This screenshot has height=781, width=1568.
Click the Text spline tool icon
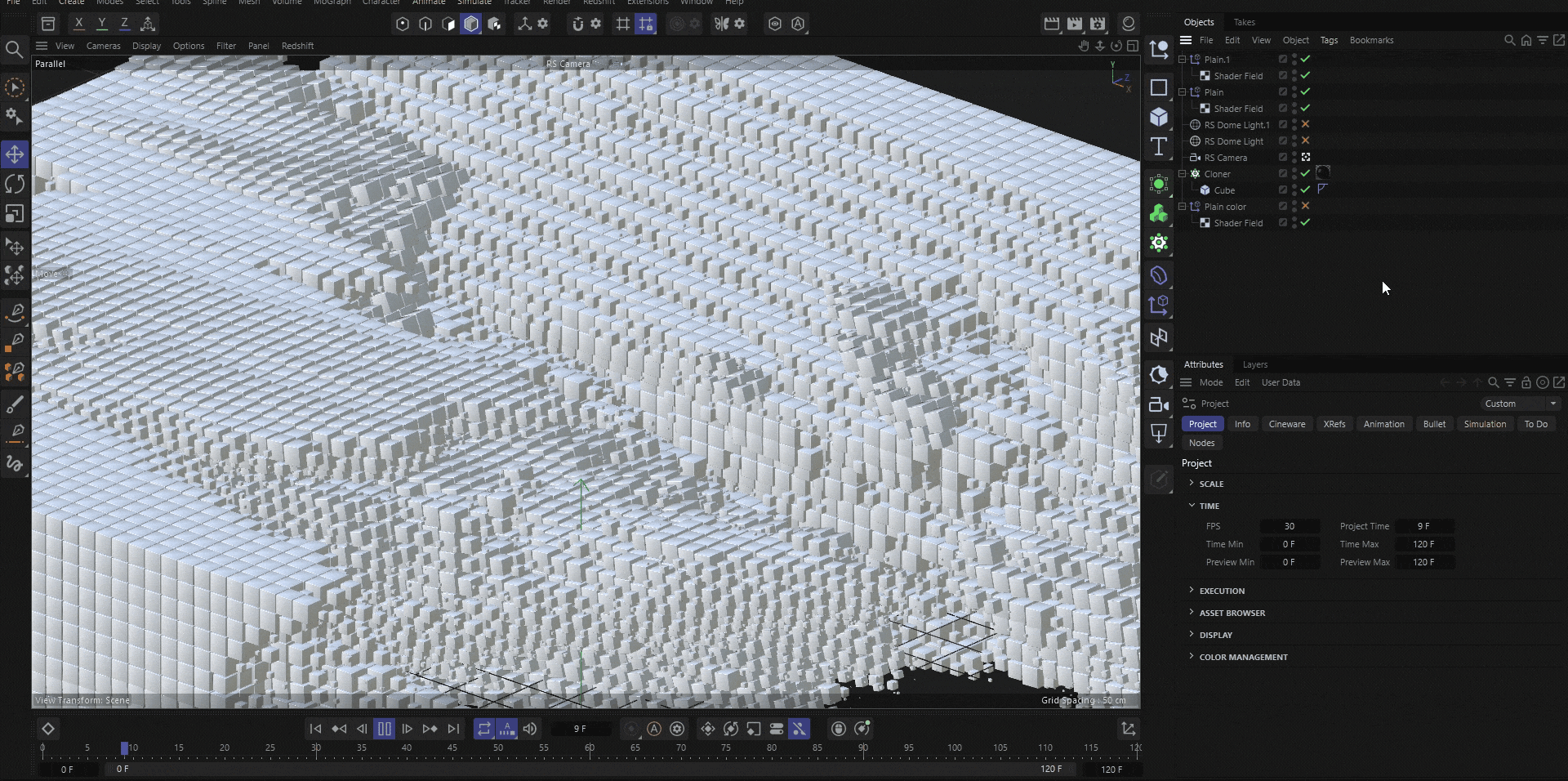(x=1159, y=147)
